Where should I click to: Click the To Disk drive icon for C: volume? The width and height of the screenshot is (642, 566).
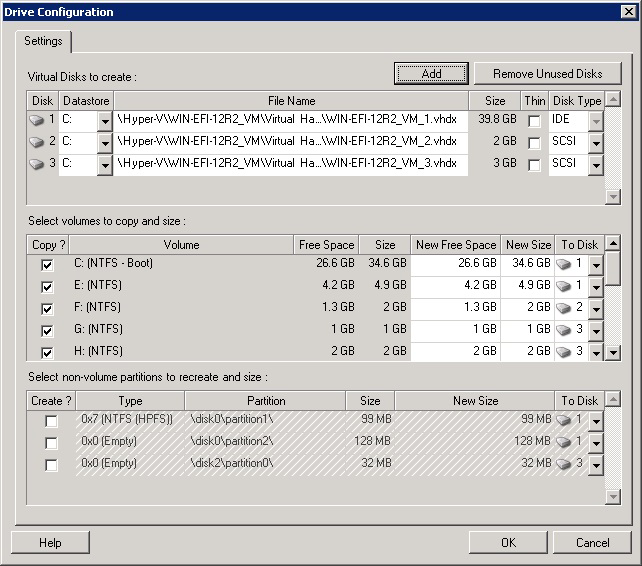pos(565,264)
